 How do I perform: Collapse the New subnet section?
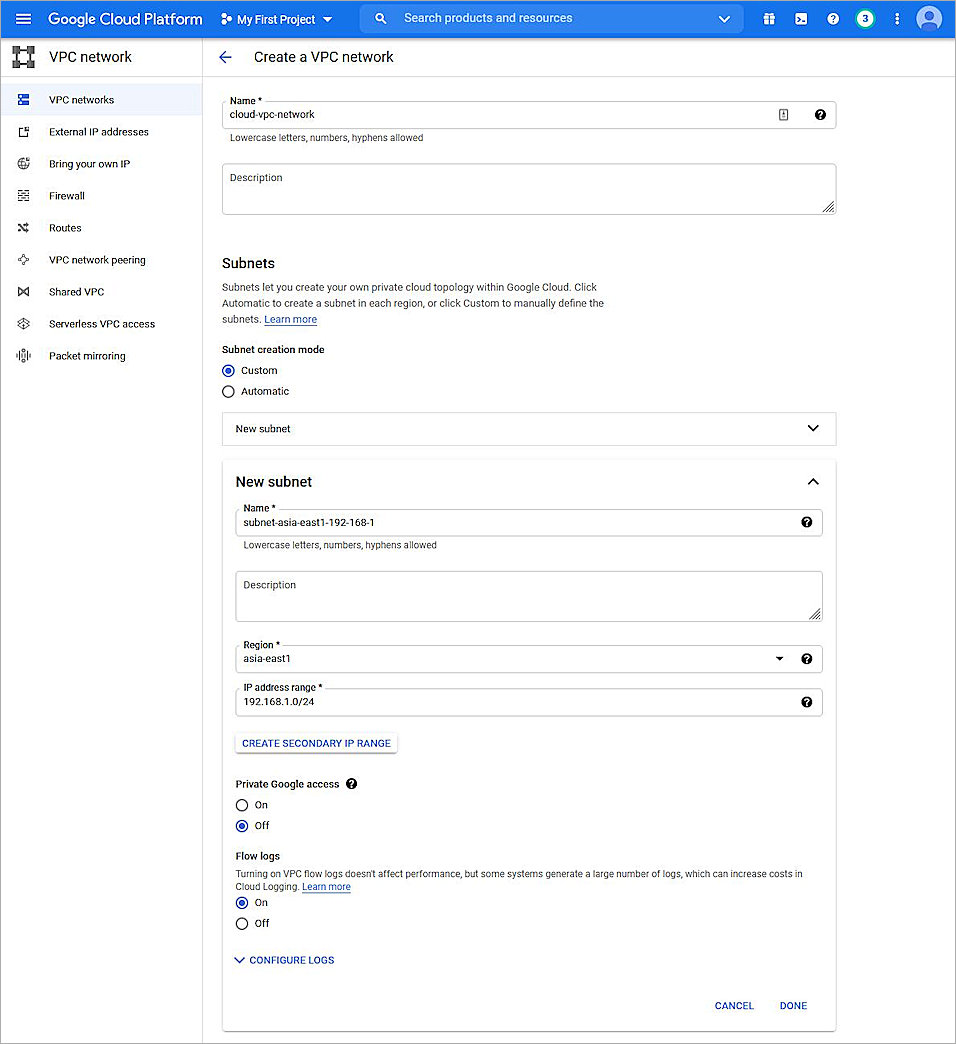pos(813,481)
